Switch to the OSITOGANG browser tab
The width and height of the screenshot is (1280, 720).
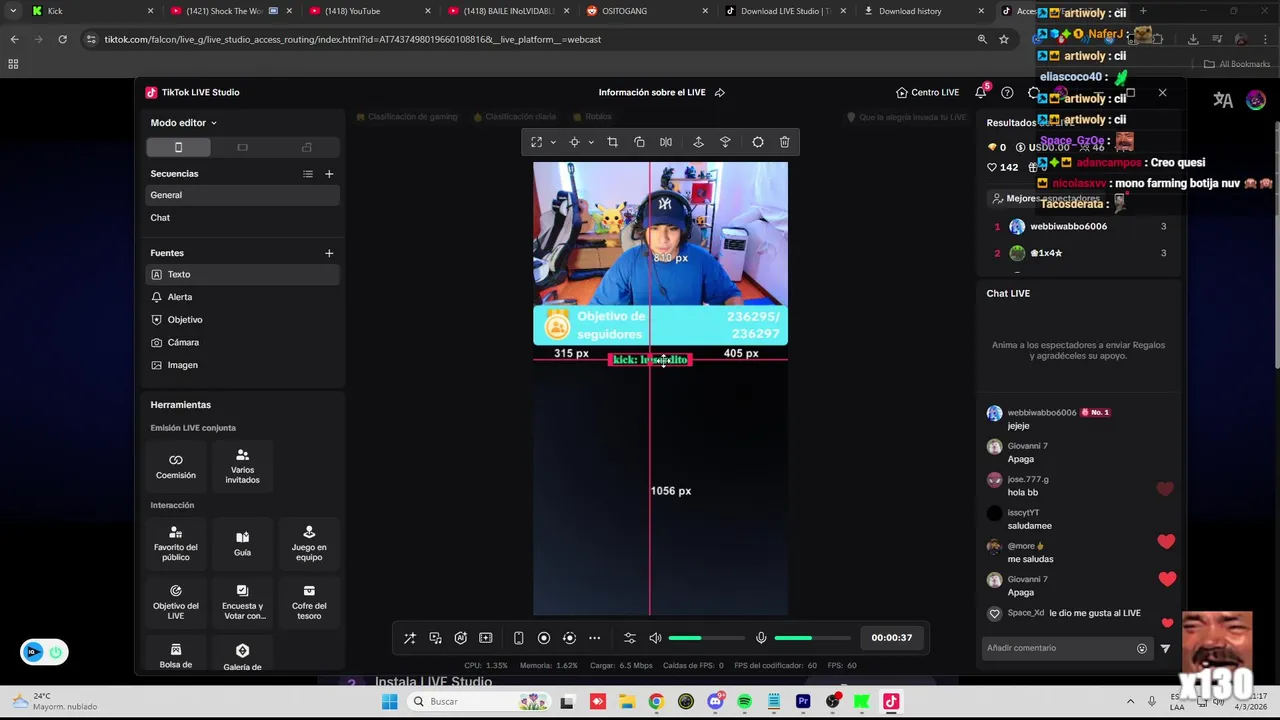click(645, 11)
